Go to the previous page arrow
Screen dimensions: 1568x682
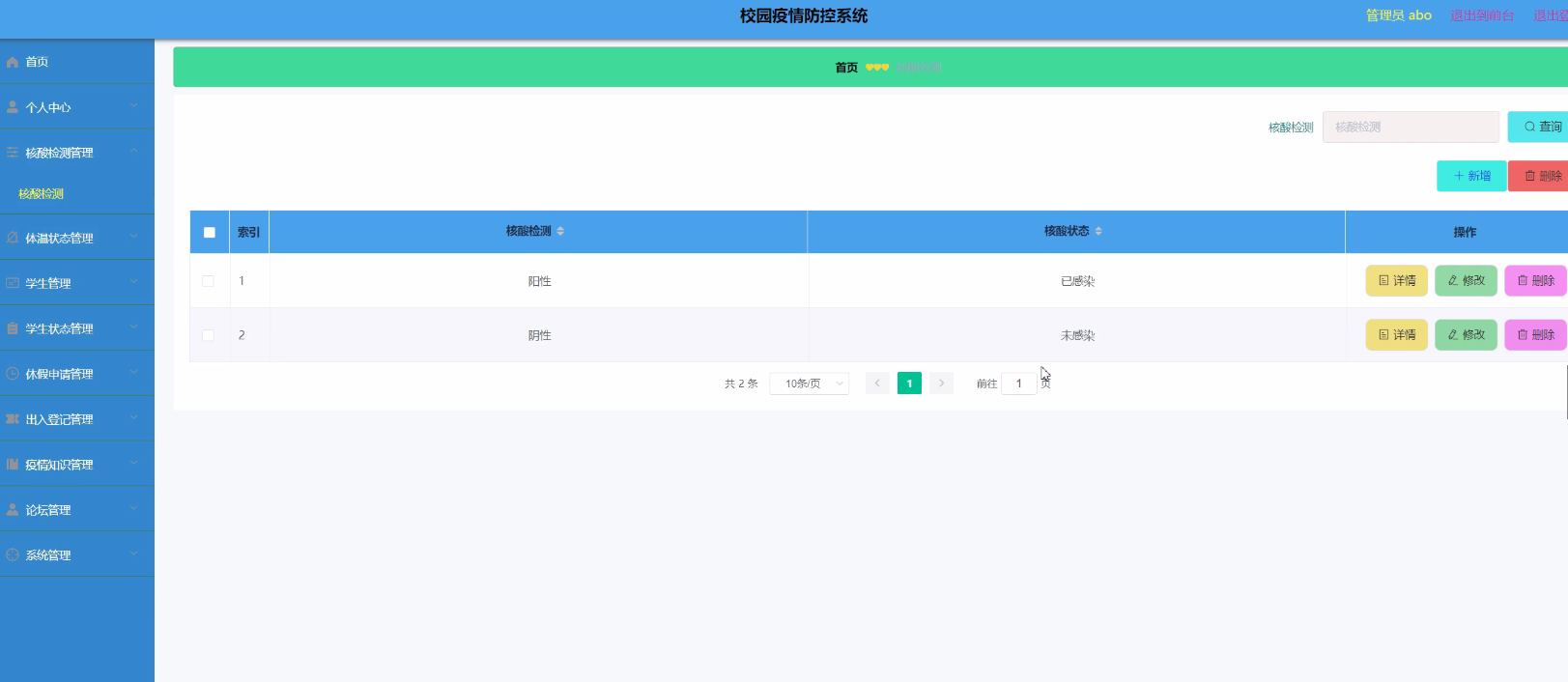click(877, 384)
